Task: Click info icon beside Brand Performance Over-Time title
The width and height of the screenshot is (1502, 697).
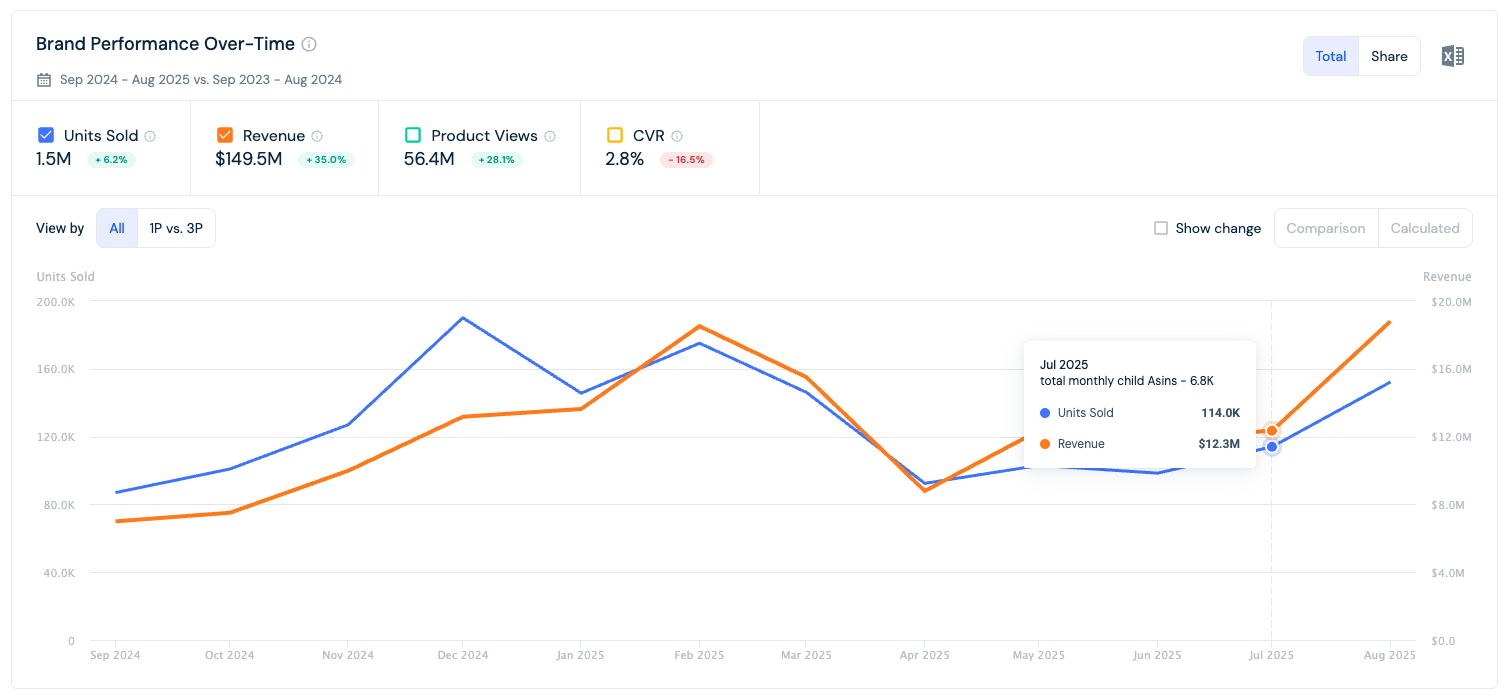Action: [309, 44]
